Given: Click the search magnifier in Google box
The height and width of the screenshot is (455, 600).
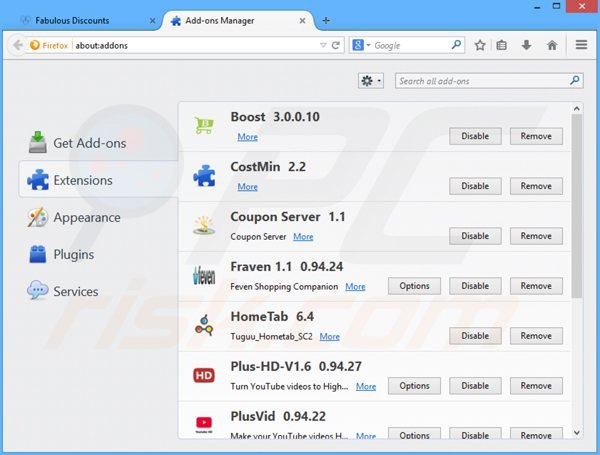Looking at the screenshot, I should [456, 45].
